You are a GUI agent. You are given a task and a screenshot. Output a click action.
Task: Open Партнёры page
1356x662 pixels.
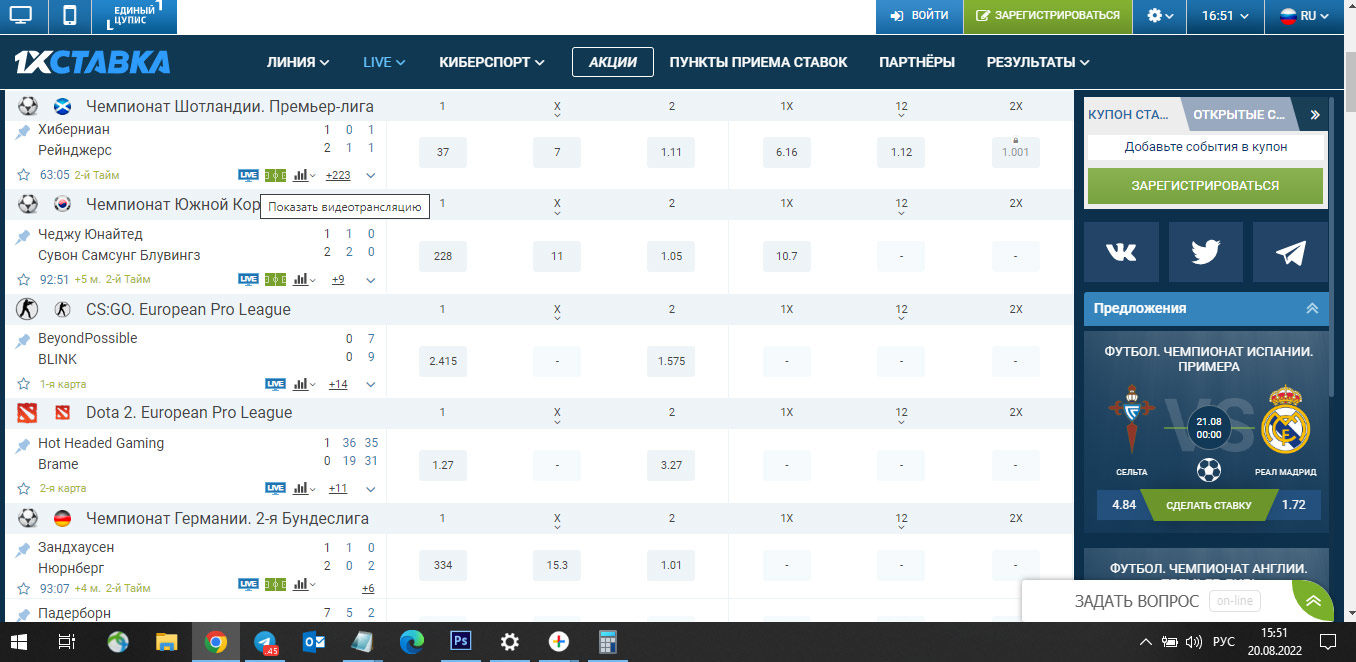click(x=917, y=62)
